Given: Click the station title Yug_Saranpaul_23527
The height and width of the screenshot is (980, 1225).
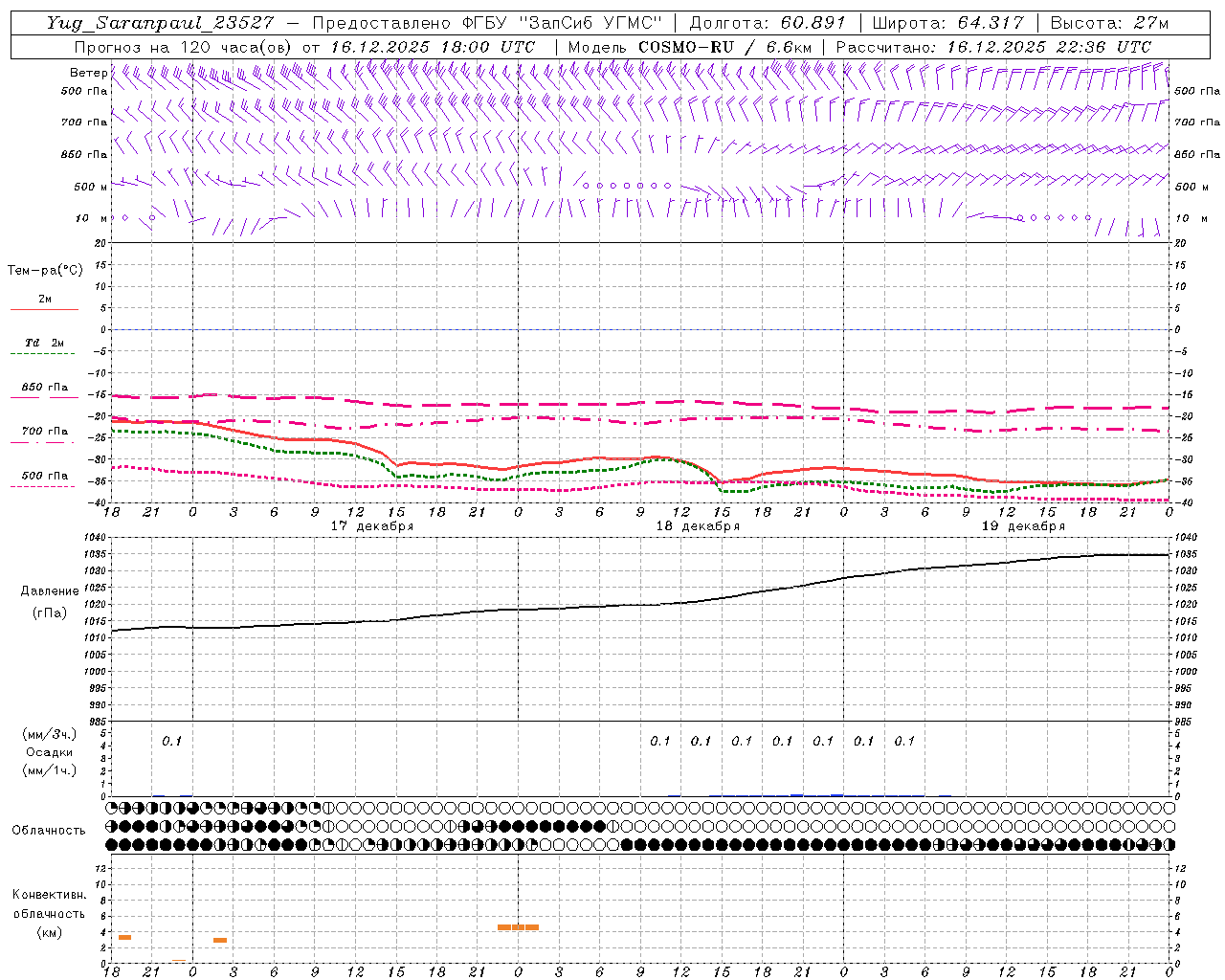Looking at the screenshot, I should pos(160,23).
